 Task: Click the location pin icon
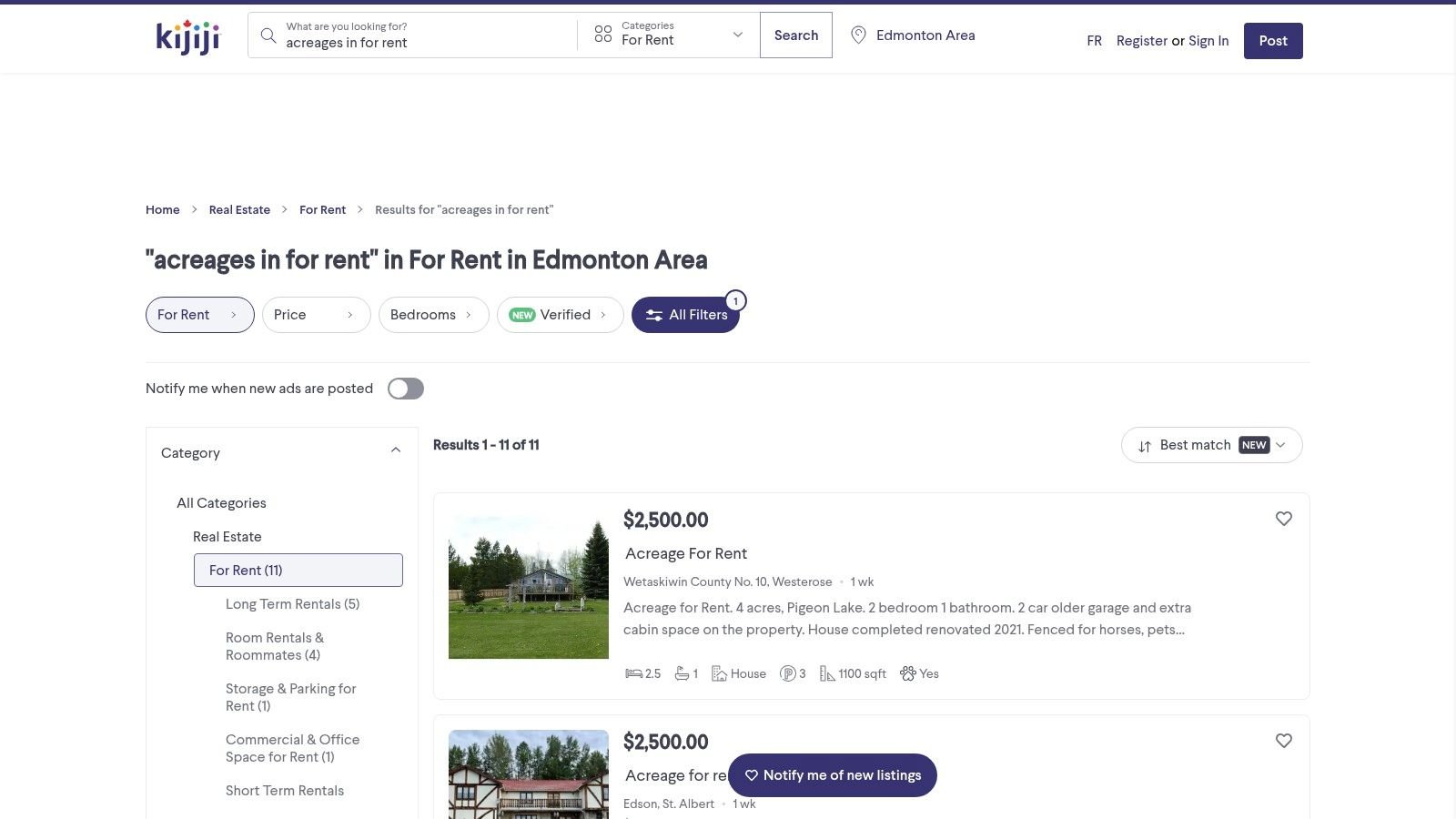858,35
